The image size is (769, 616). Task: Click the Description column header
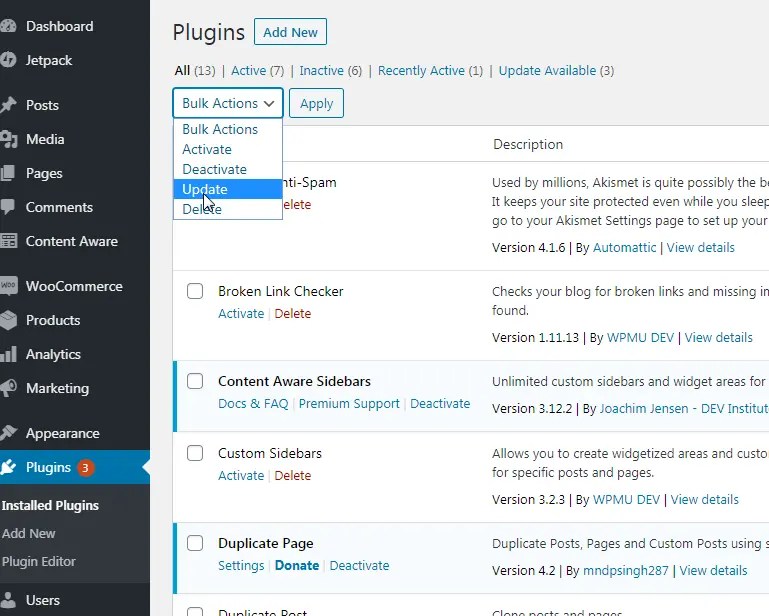528,144
